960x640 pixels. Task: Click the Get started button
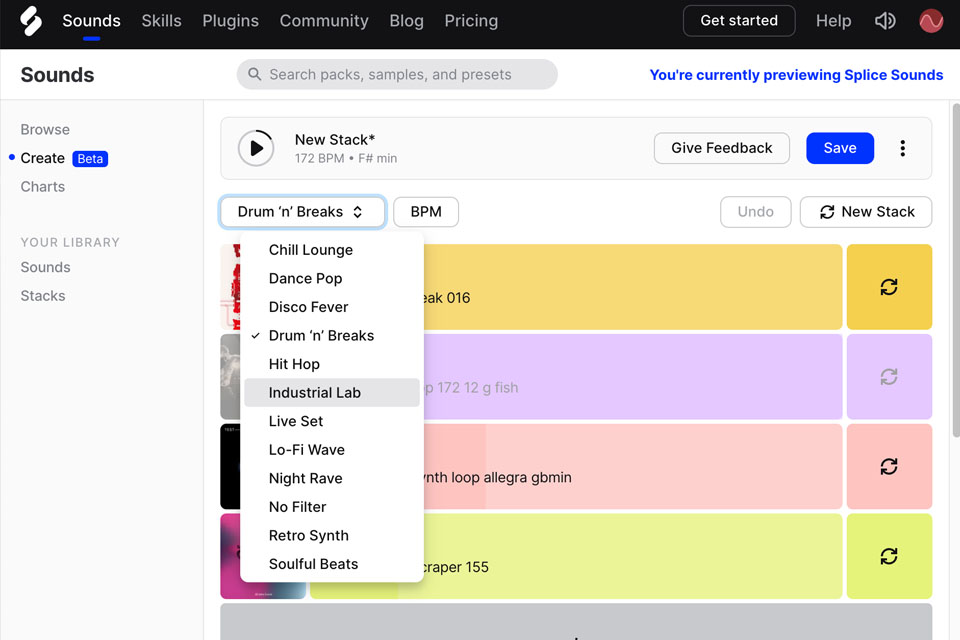tap(739, 21)
